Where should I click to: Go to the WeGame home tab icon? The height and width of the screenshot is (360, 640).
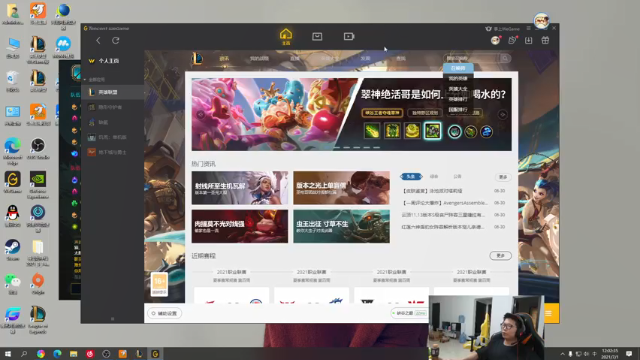286,36
